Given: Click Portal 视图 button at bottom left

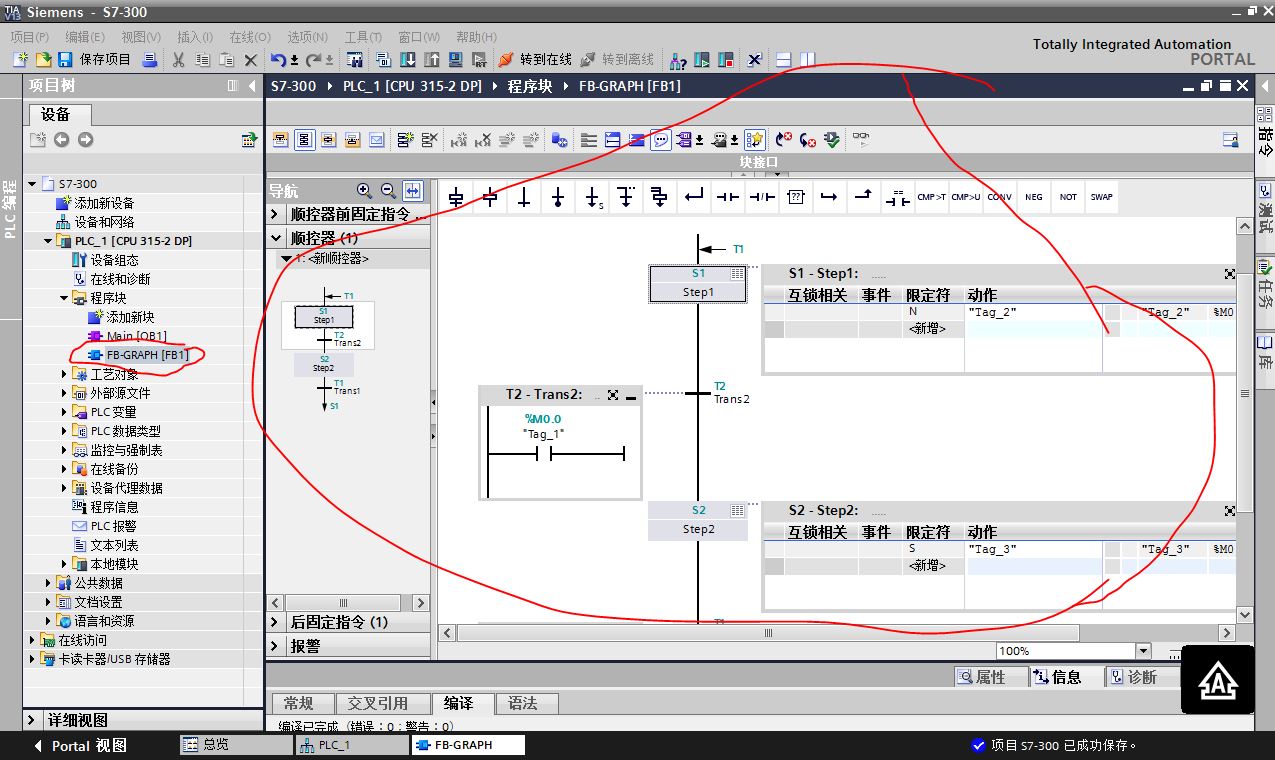Looking at the screenshot, I should coord(79,745).
